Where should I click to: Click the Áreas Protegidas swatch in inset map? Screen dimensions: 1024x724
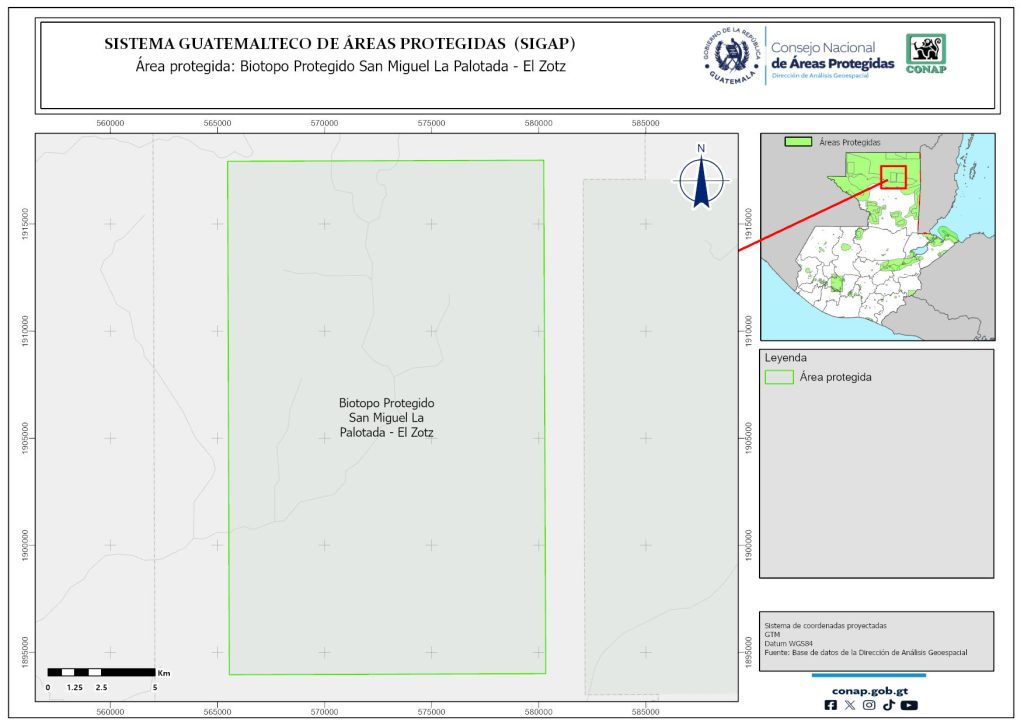pyautogui.click(x=798, y=143)
